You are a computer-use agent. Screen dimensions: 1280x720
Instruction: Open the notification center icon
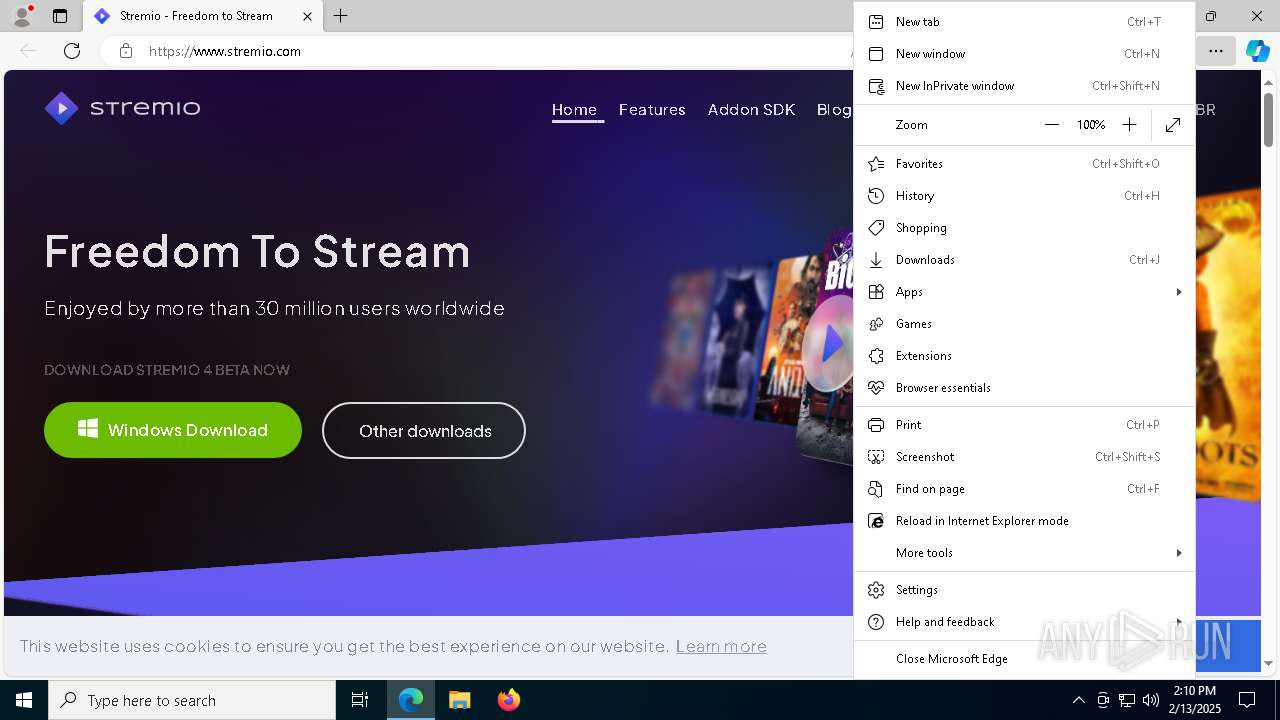1247,700
